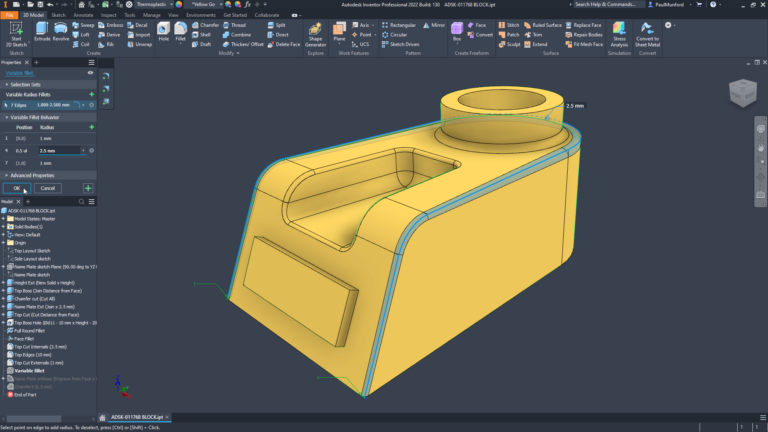Select the 7 Edges selection row

[x=48, y=105]
